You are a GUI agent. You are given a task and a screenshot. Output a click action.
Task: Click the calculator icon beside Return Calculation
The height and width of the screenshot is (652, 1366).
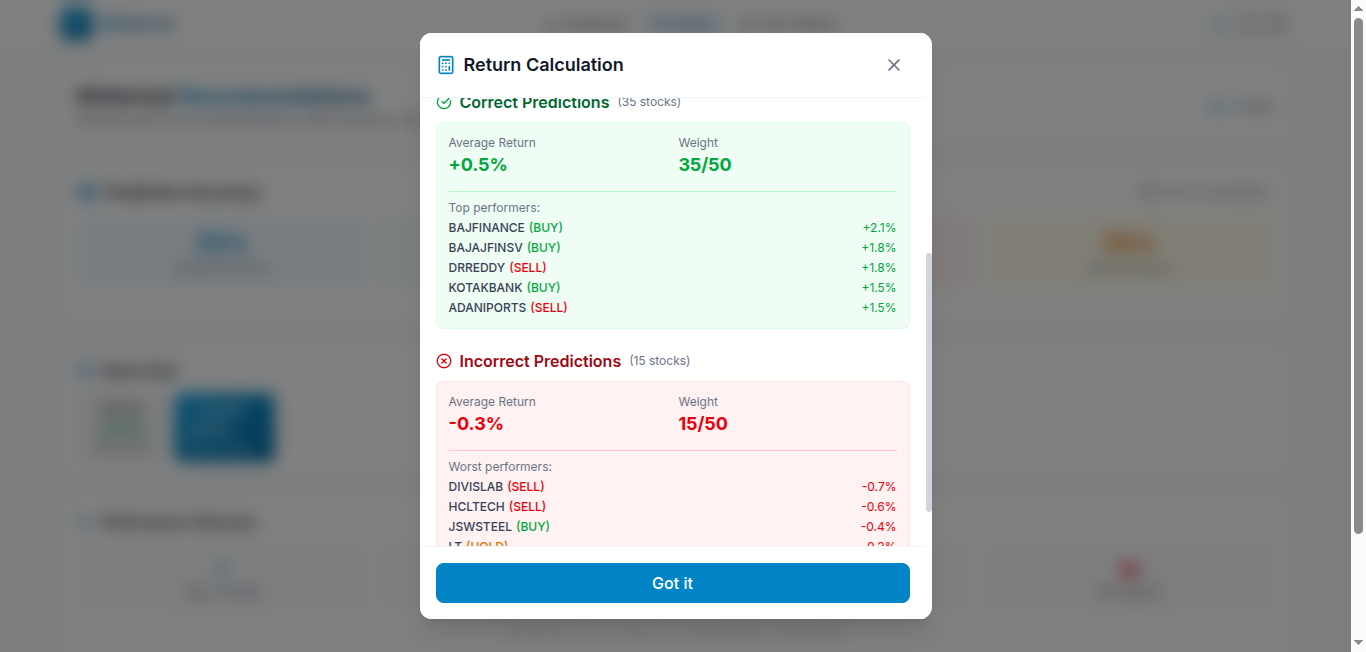[446, 65]
